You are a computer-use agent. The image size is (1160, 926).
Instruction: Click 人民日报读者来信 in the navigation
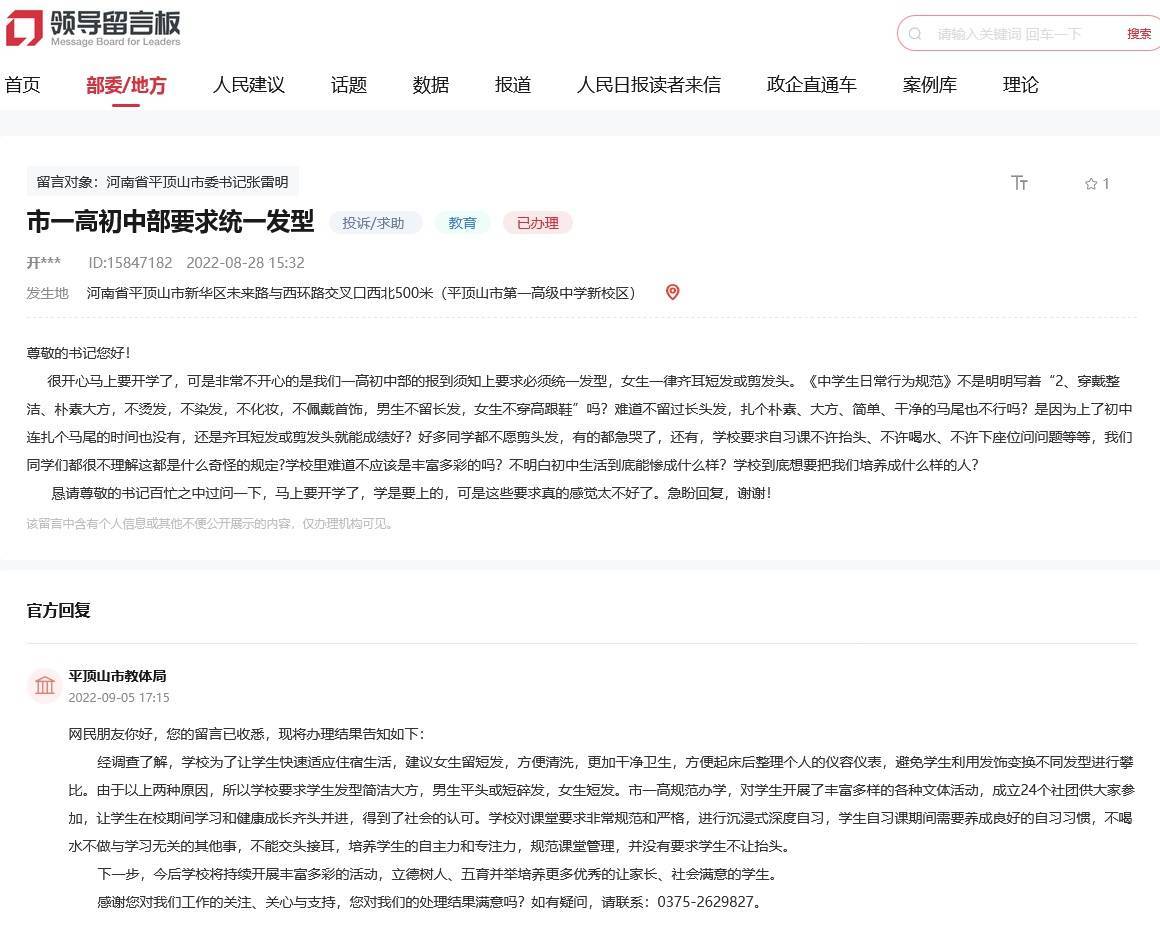tap(648, 85)
